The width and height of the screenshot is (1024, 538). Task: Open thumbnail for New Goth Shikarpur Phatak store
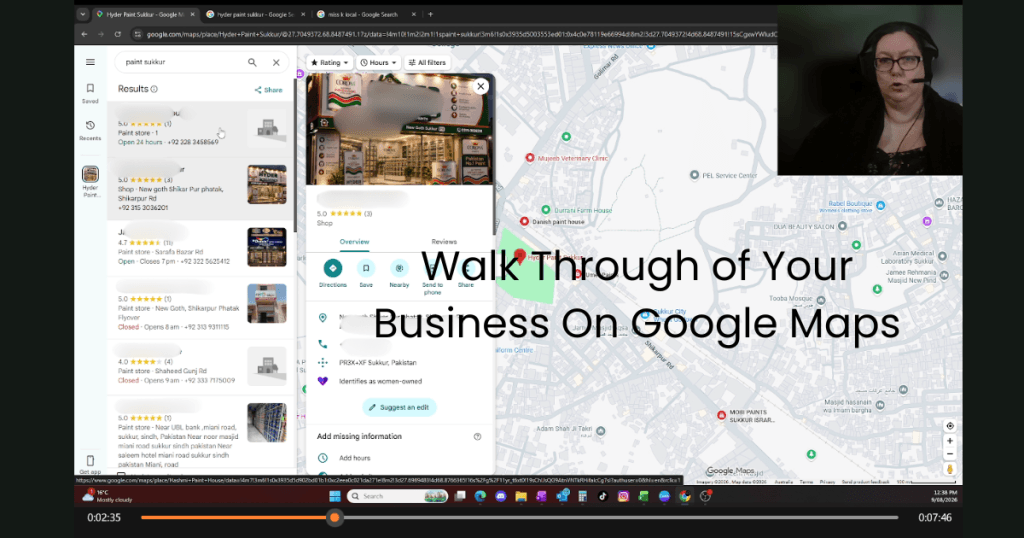(266, 303)
